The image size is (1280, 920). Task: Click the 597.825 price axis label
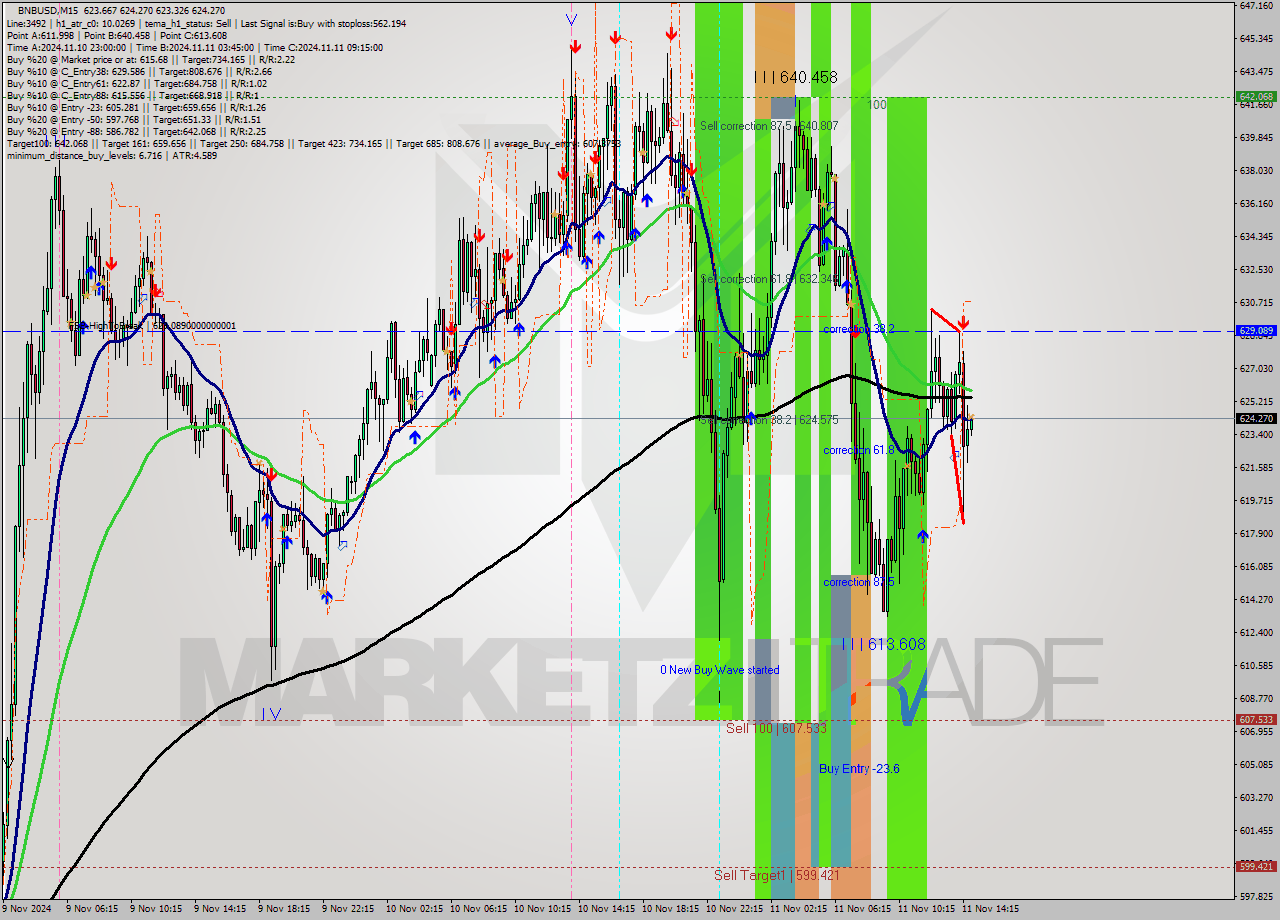[x=1256, y=896]
